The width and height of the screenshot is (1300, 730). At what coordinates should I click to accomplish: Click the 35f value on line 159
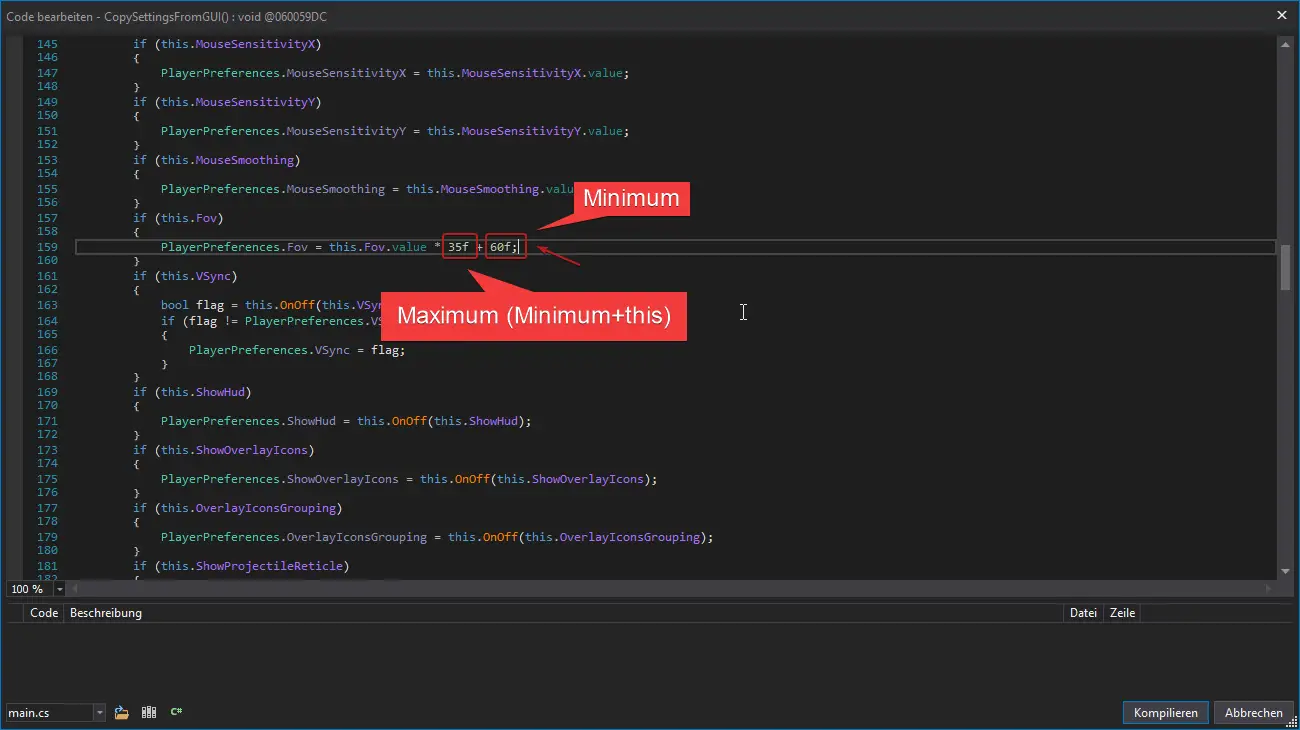pyautogui.click(x=459, y=247)
